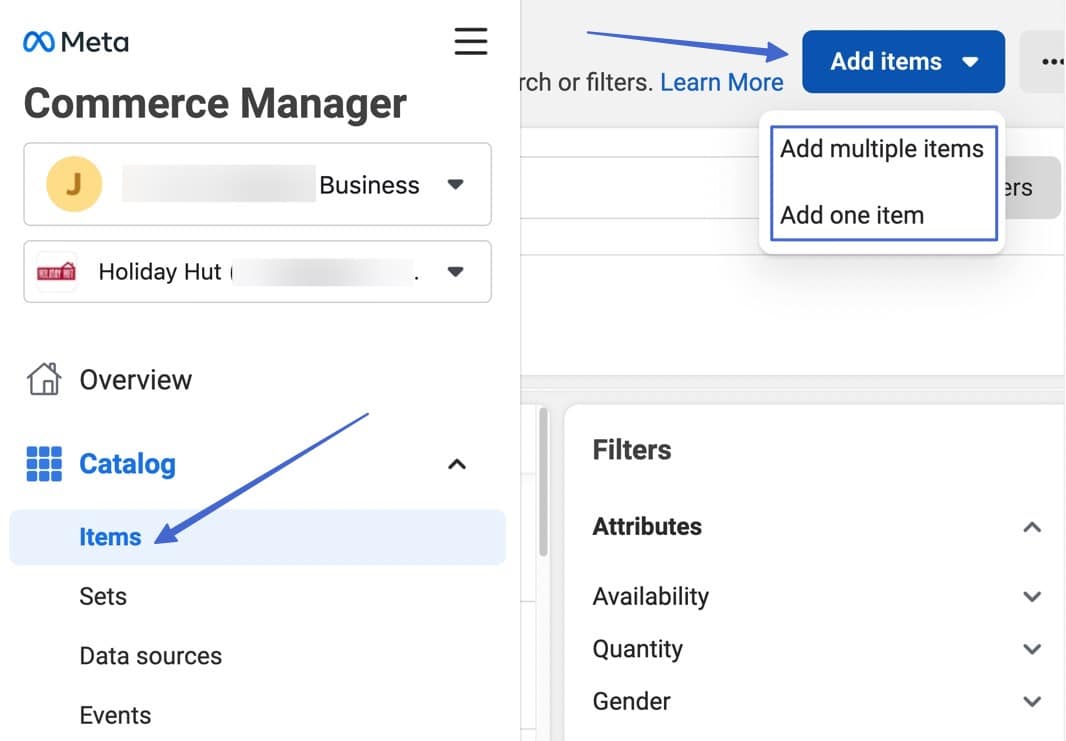Expand the Availability filter
Image resolution: width=1066 pixels, height=741 pixels.
[1032, 596]
